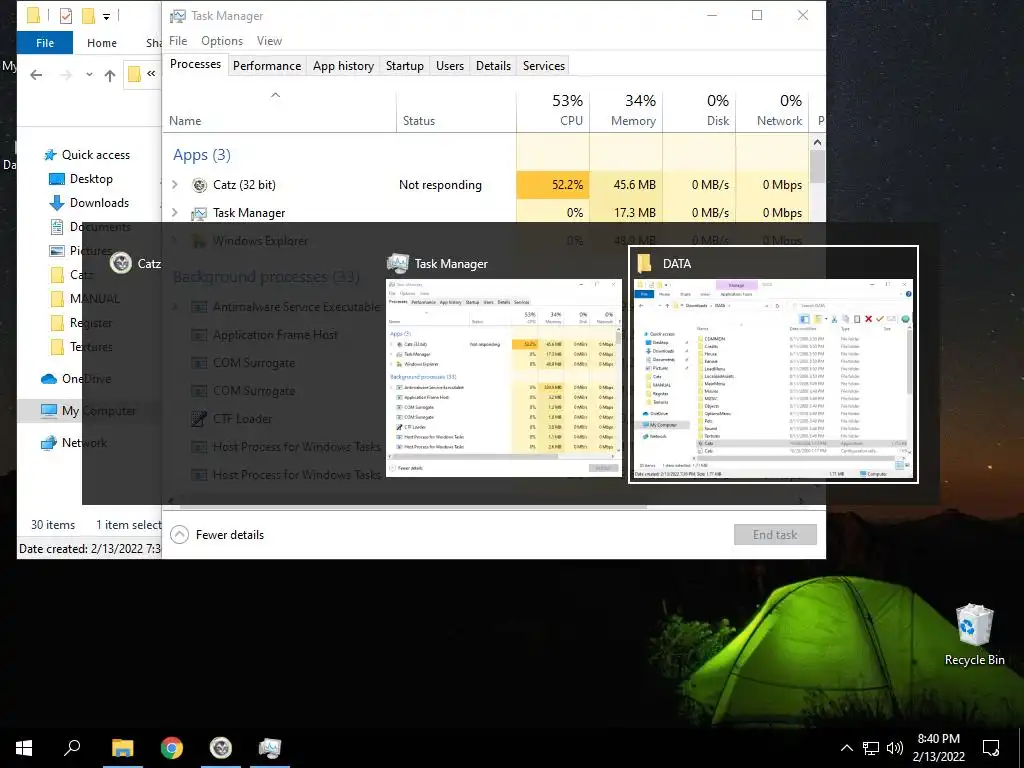
Task: Click the 52.2% CPU value for Catz
Action: pos(553,185)
